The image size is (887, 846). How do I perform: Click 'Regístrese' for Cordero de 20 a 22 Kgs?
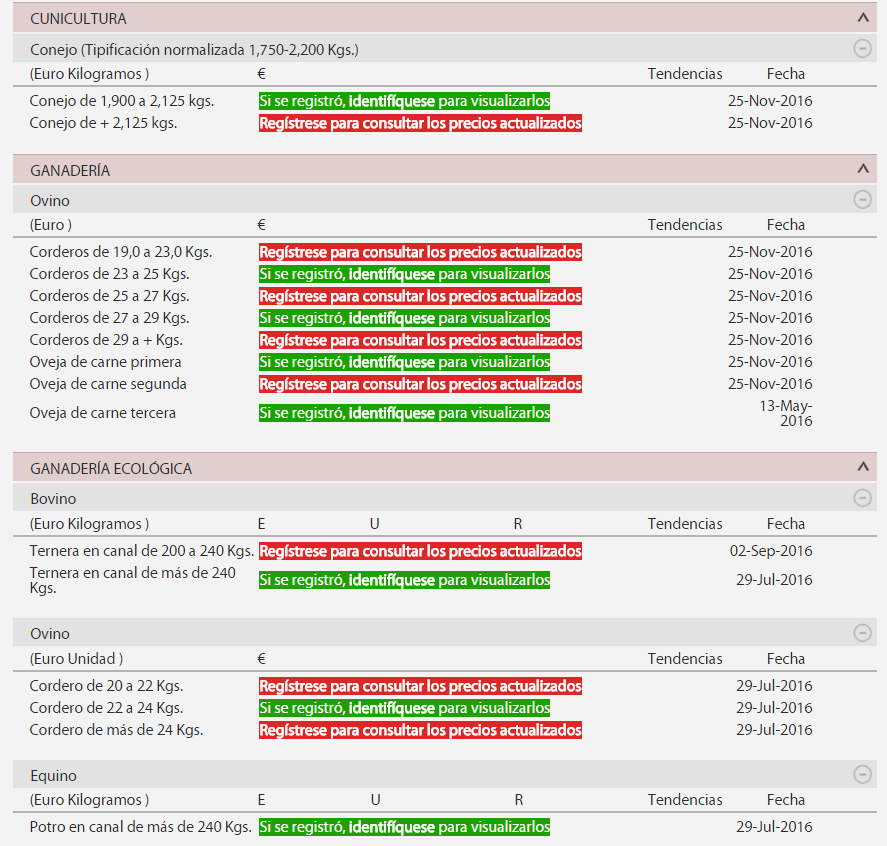286,687
